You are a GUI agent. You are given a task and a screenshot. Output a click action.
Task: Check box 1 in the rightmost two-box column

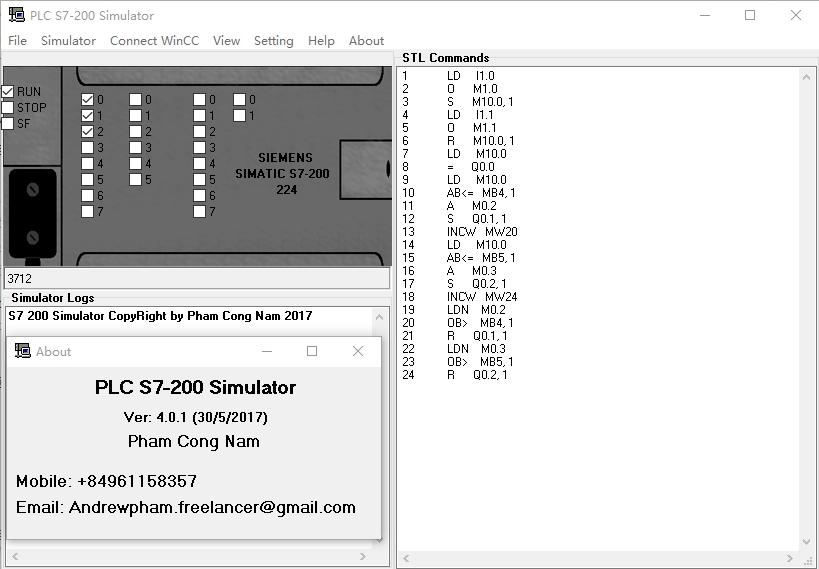pos(240,115)
